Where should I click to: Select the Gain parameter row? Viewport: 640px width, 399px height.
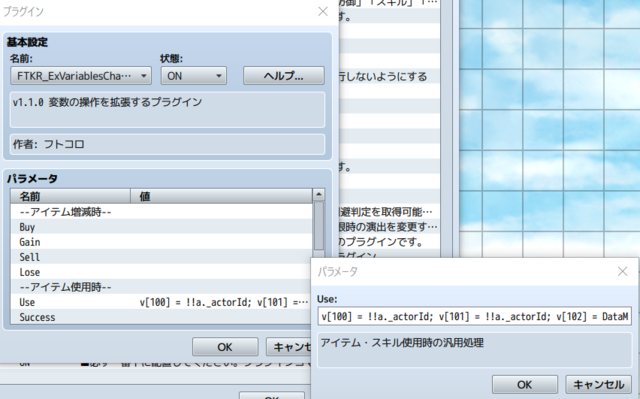[161, 242]
